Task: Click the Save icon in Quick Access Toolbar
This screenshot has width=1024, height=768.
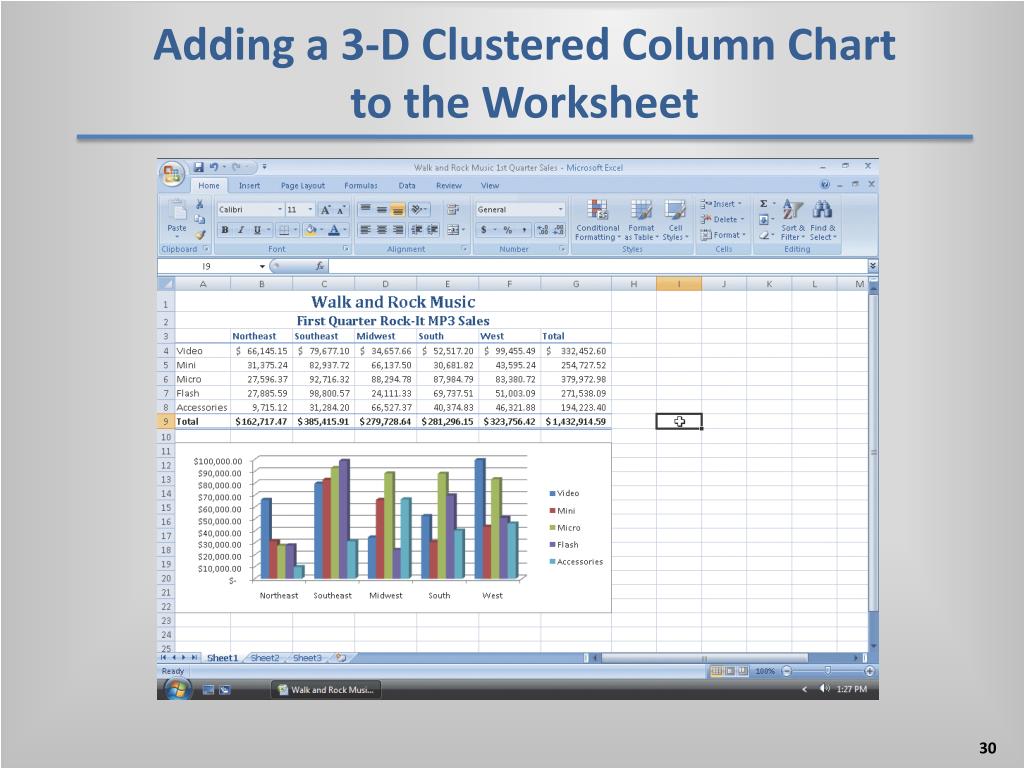Action: click(199, 167)
